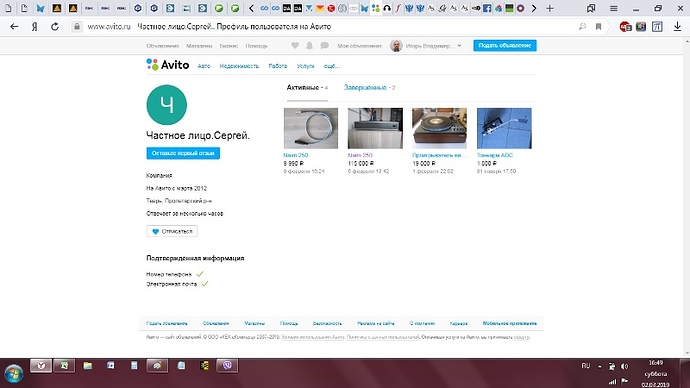
Task: Open Yandex Browser in the taskbar
Action: 41,365
